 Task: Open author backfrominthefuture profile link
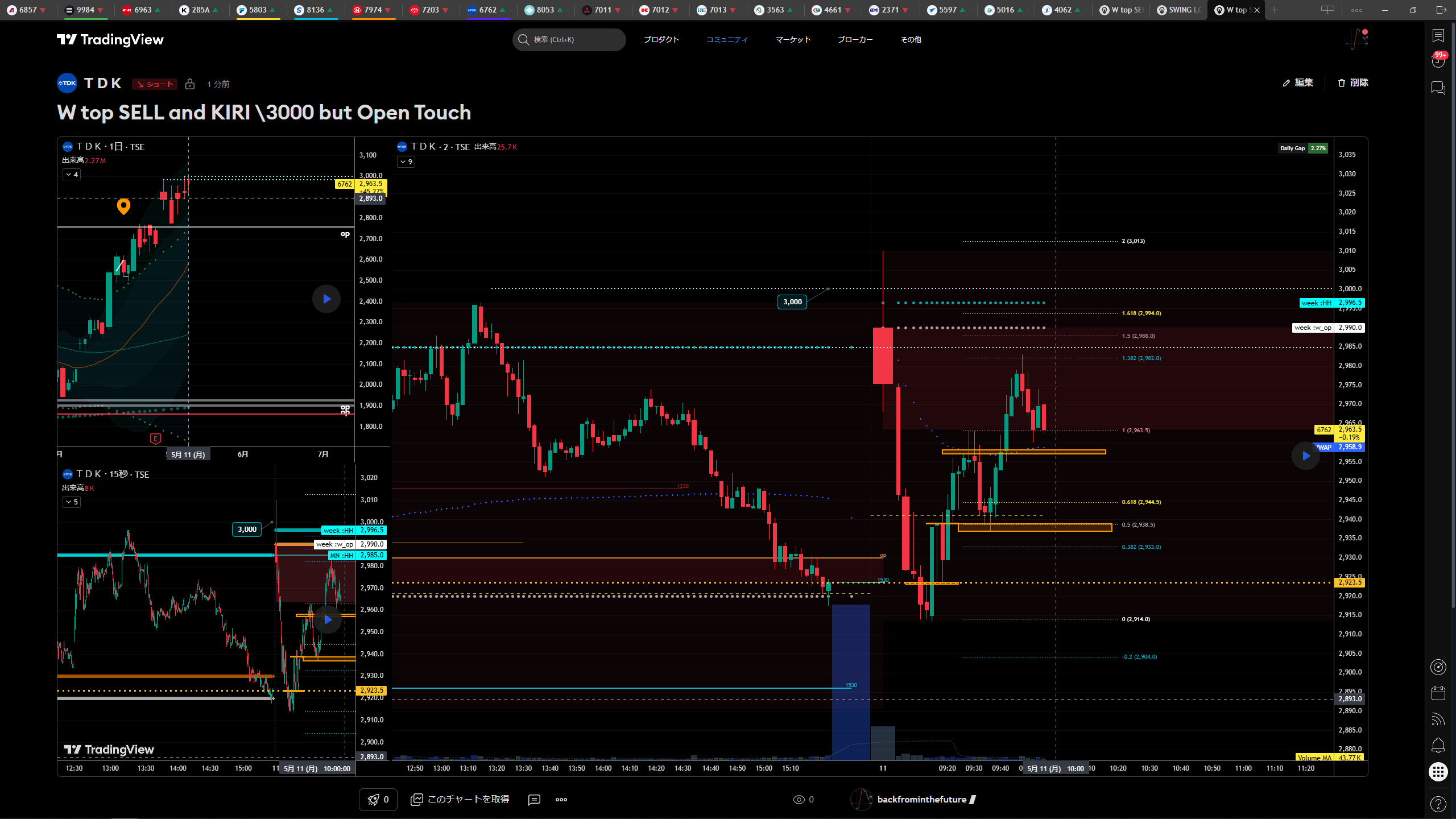point(921,799)
